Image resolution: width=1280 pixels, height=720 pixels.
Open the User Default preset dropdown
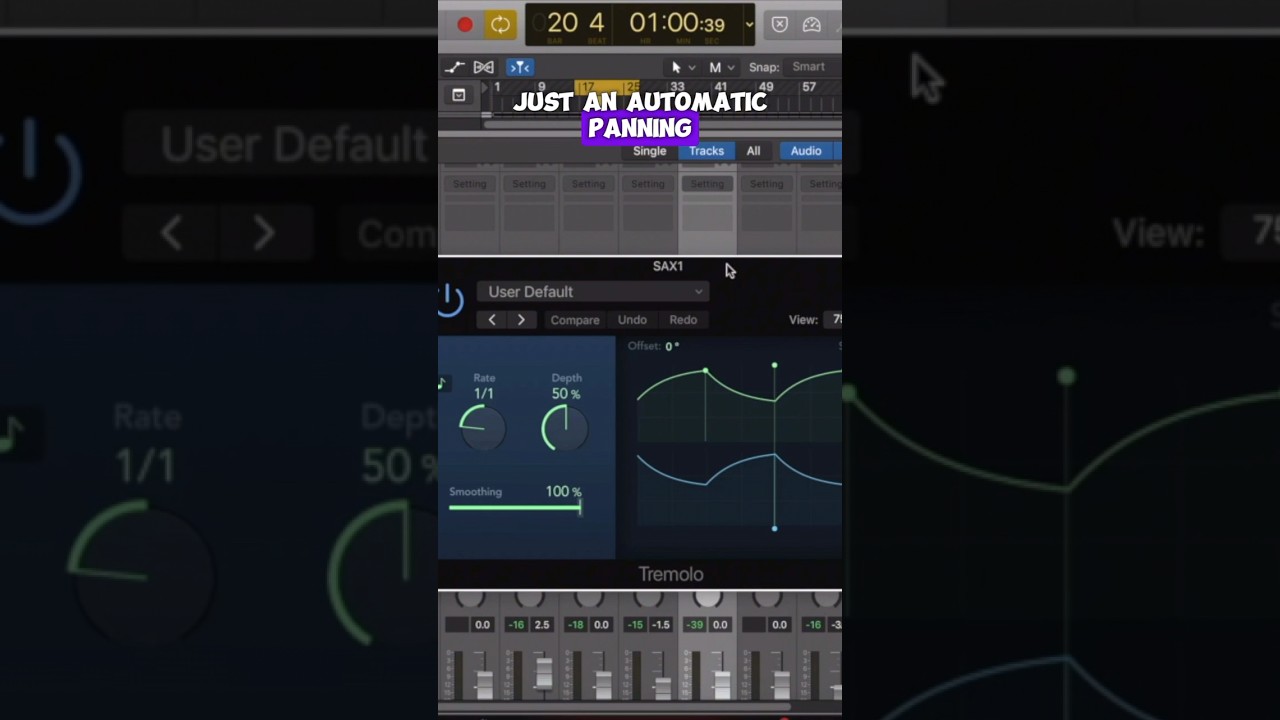[593, 292]
